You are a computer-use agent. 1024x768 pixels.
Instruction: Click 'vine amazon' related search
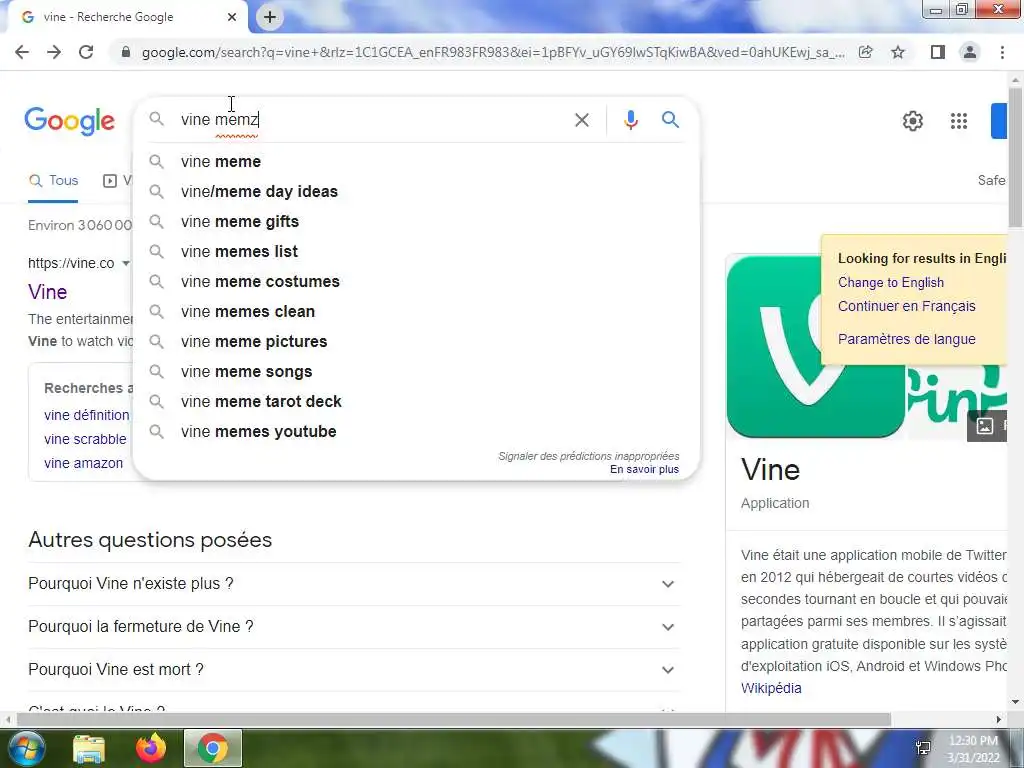point(84,464)
